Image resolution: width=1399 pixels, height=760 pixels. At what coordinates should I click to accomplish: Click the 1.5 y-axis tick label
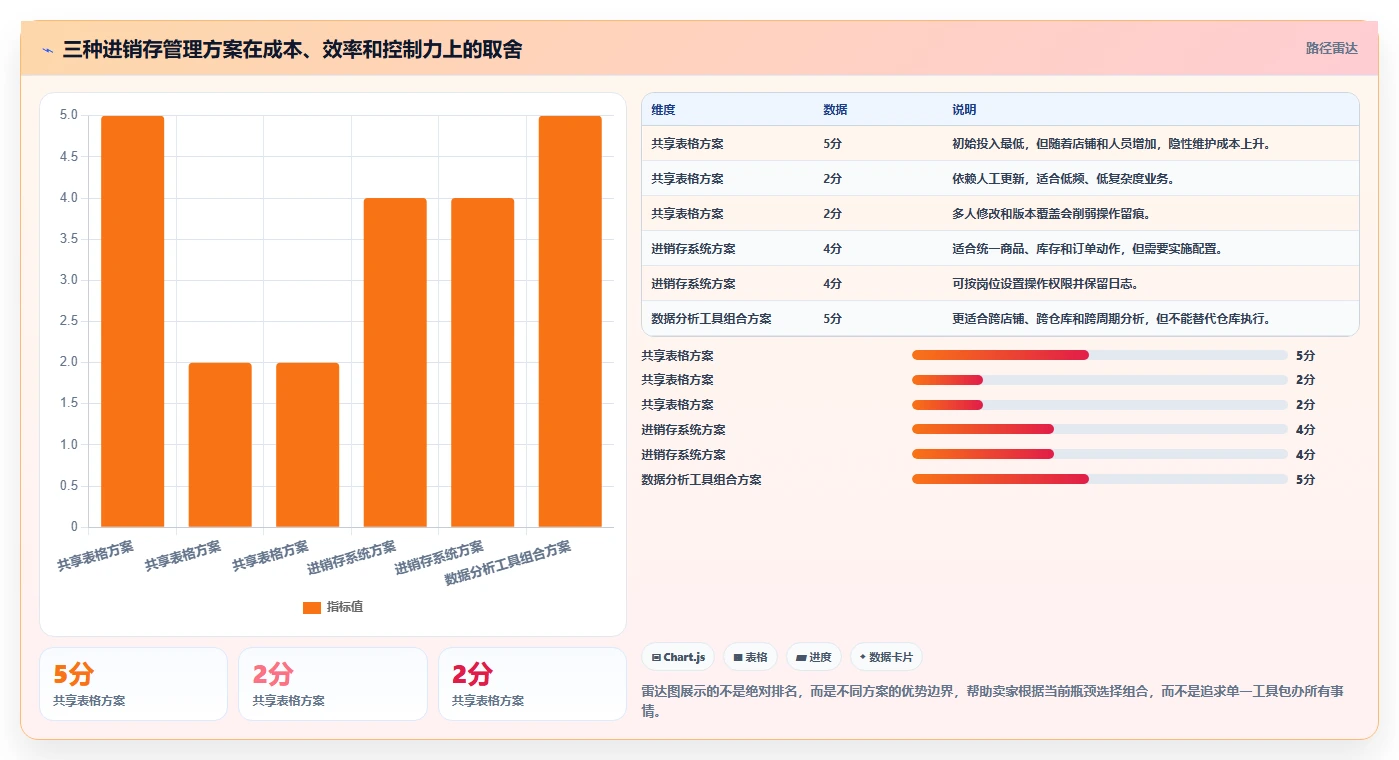click(68, 404)
